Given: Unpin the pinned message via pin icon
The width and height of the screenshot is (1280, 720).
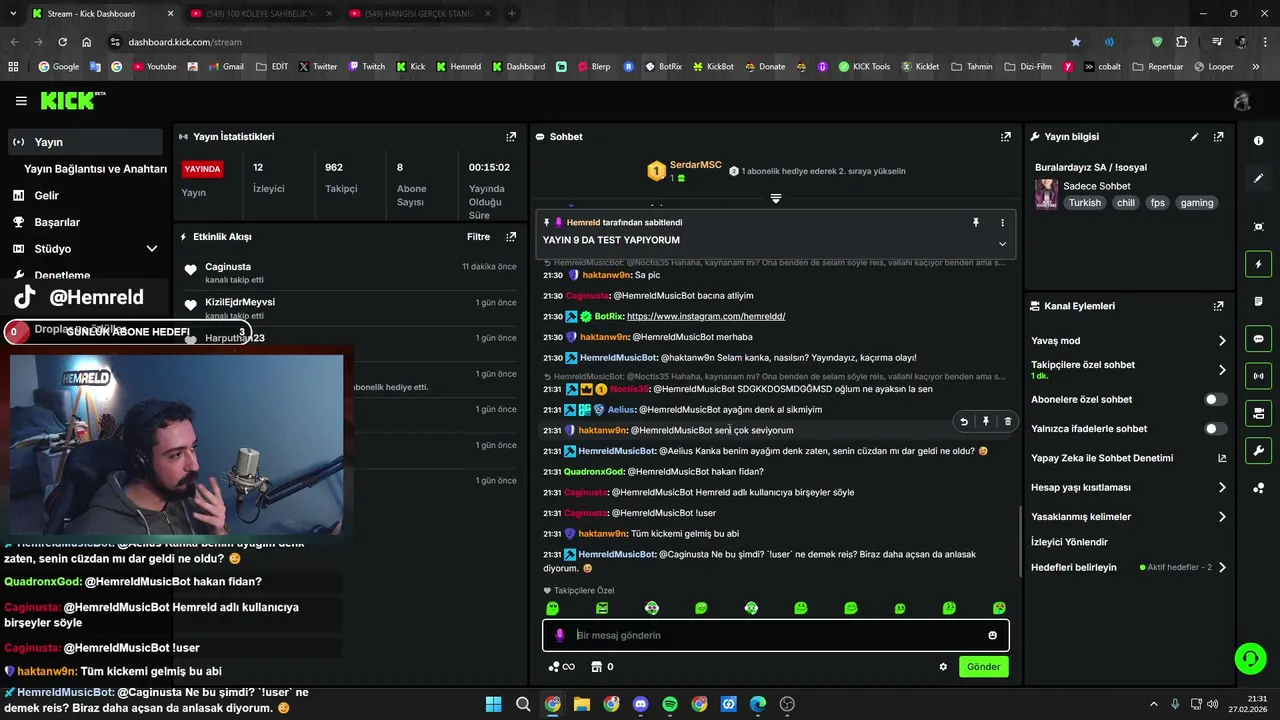Looking at the screenshot, I should (976, 223).
